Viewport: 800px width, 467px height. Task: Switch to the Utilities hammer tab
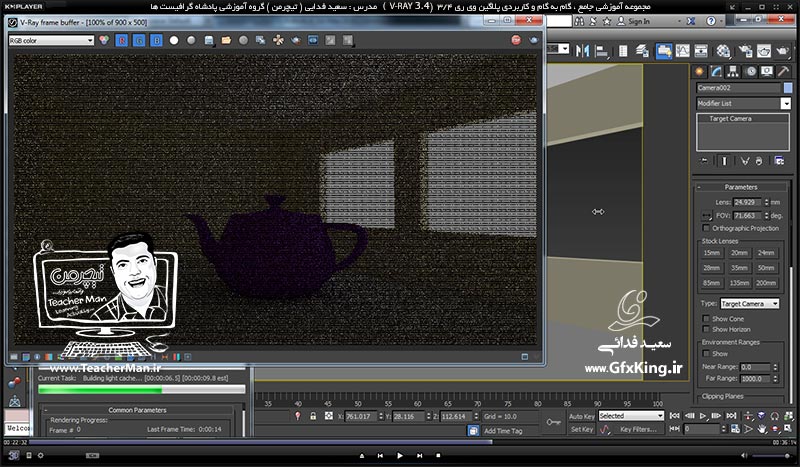[783, 72]
